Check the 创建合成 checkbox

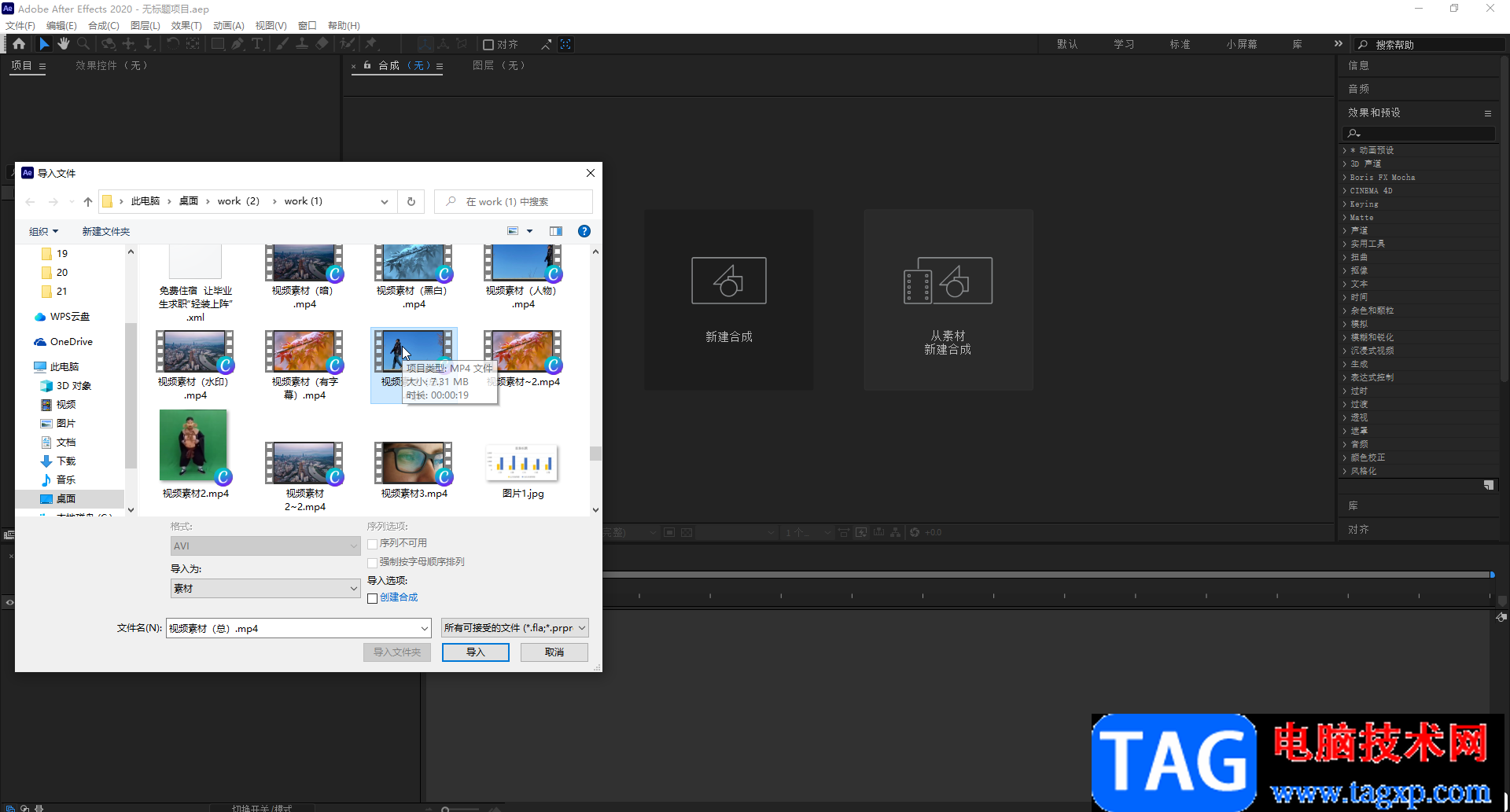pos(373,598)
